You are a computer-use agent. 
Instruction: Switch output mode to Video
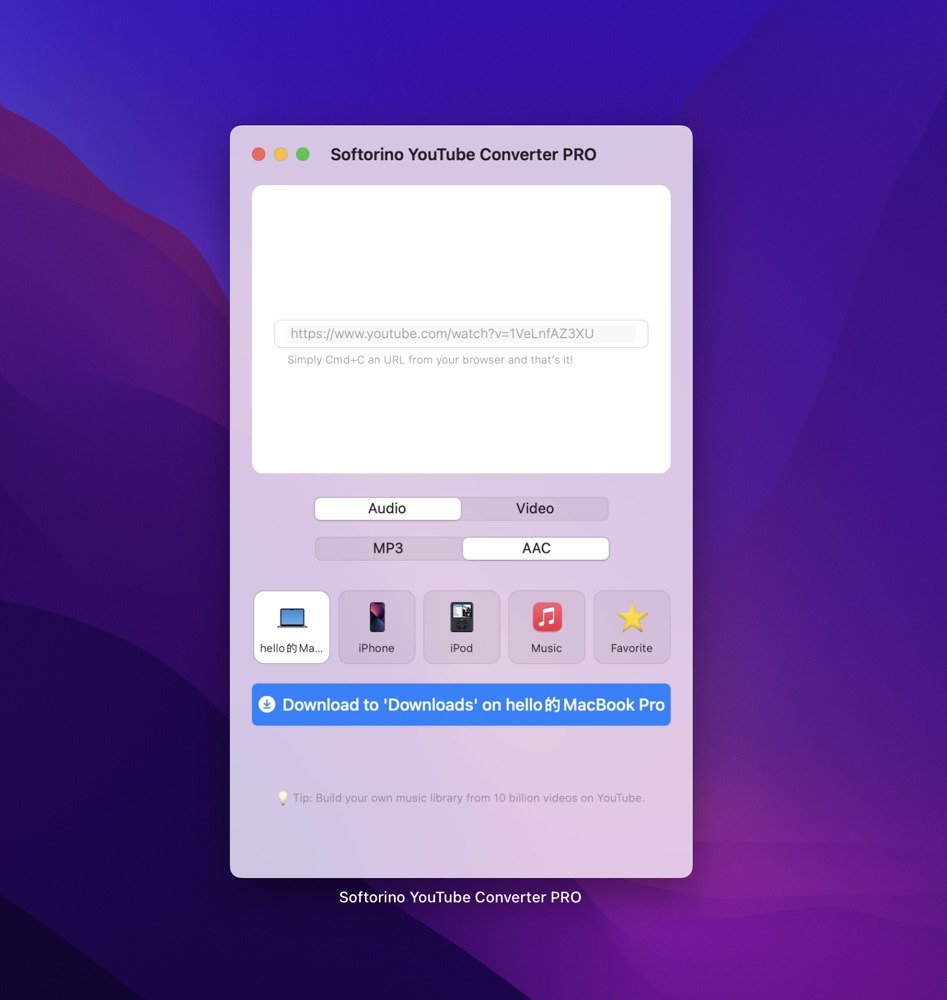click(x=534, y=508)
